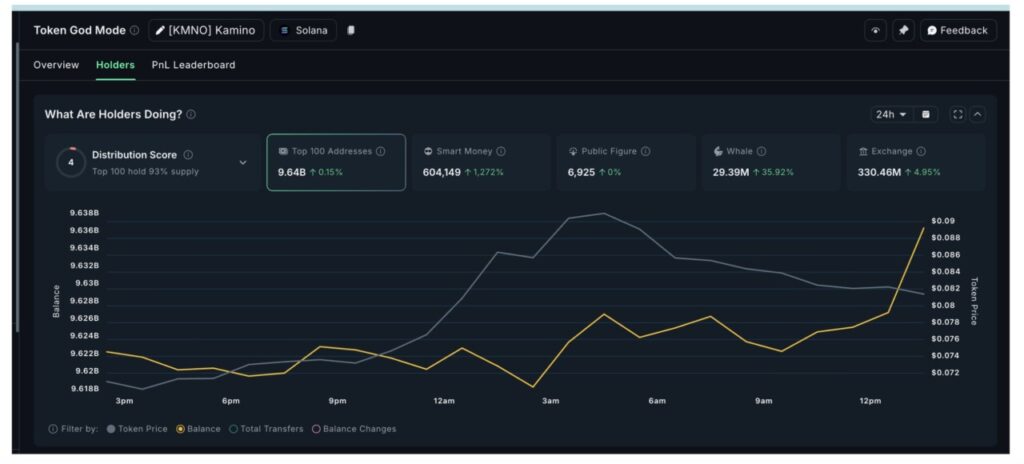Screen dimensions: 1024x464
Task: Open the calendar icon next to 24h
Action: coord(926,114)
